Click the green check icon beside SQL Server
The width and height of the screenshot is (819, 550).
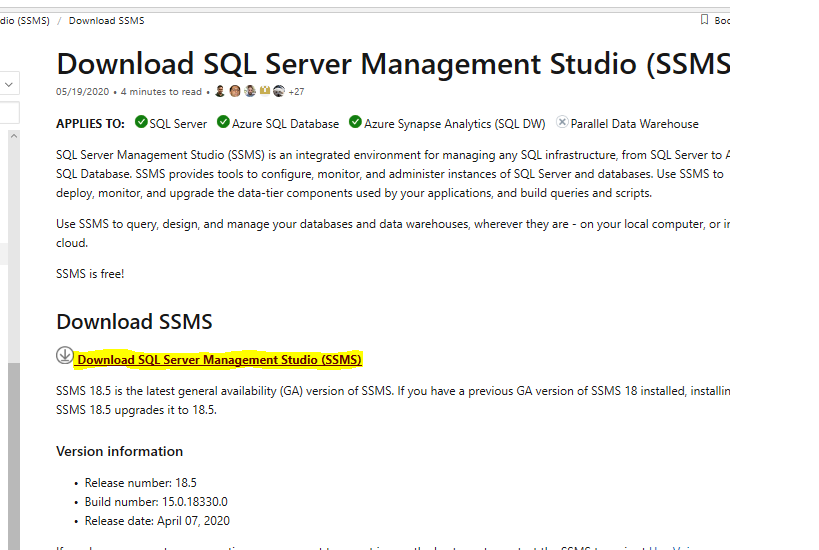pyautogui.click(x=141, y=122)
